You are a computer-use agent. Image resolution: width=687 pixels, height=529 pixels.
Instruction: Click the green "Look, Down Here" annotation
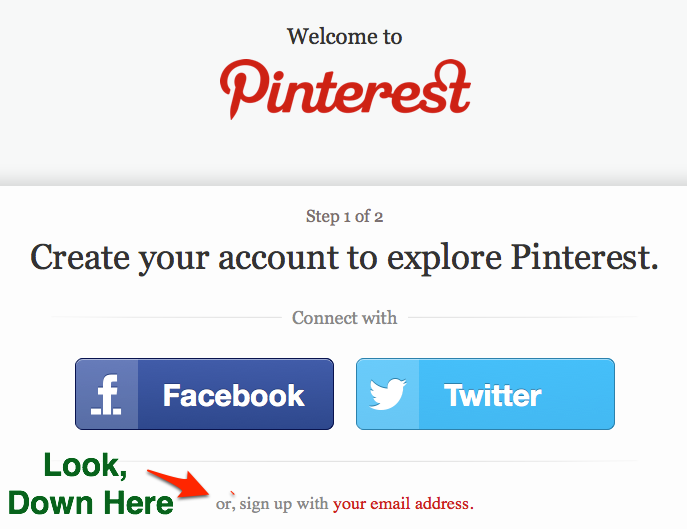(90, 483)
